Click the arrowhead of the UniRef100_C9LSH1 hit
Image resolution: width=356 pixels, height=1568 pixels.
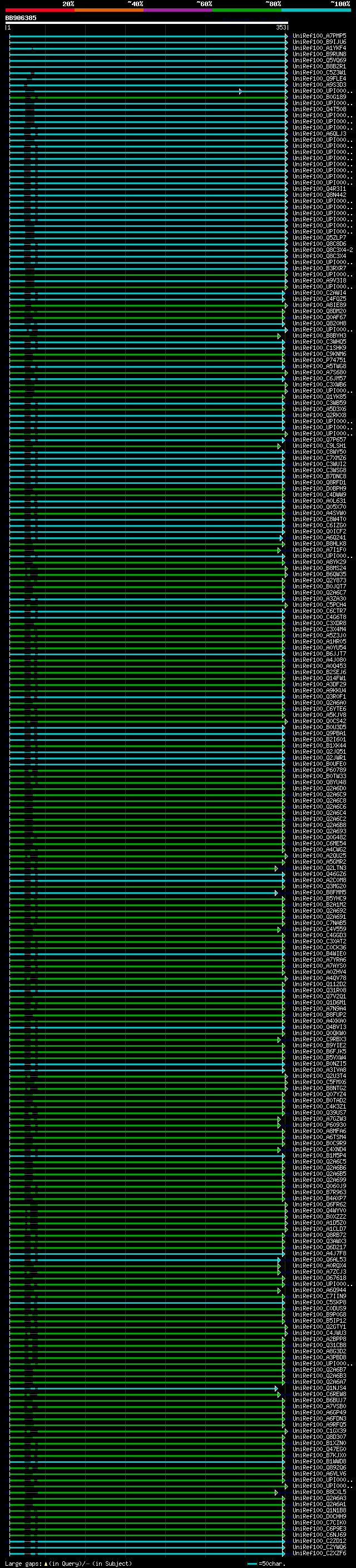tap(279, 446)
